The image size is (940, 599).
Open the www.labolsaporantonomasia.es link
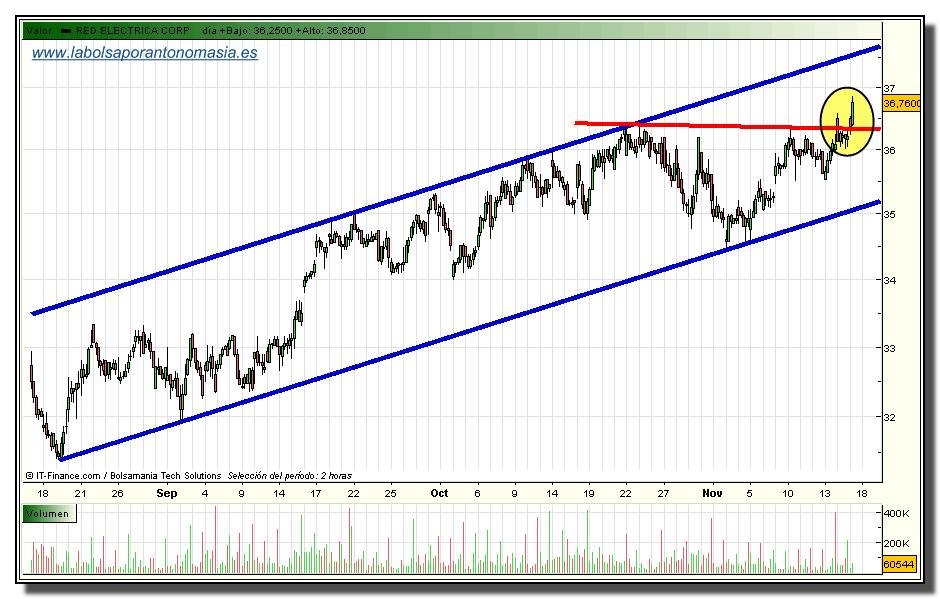pos(144,53)
